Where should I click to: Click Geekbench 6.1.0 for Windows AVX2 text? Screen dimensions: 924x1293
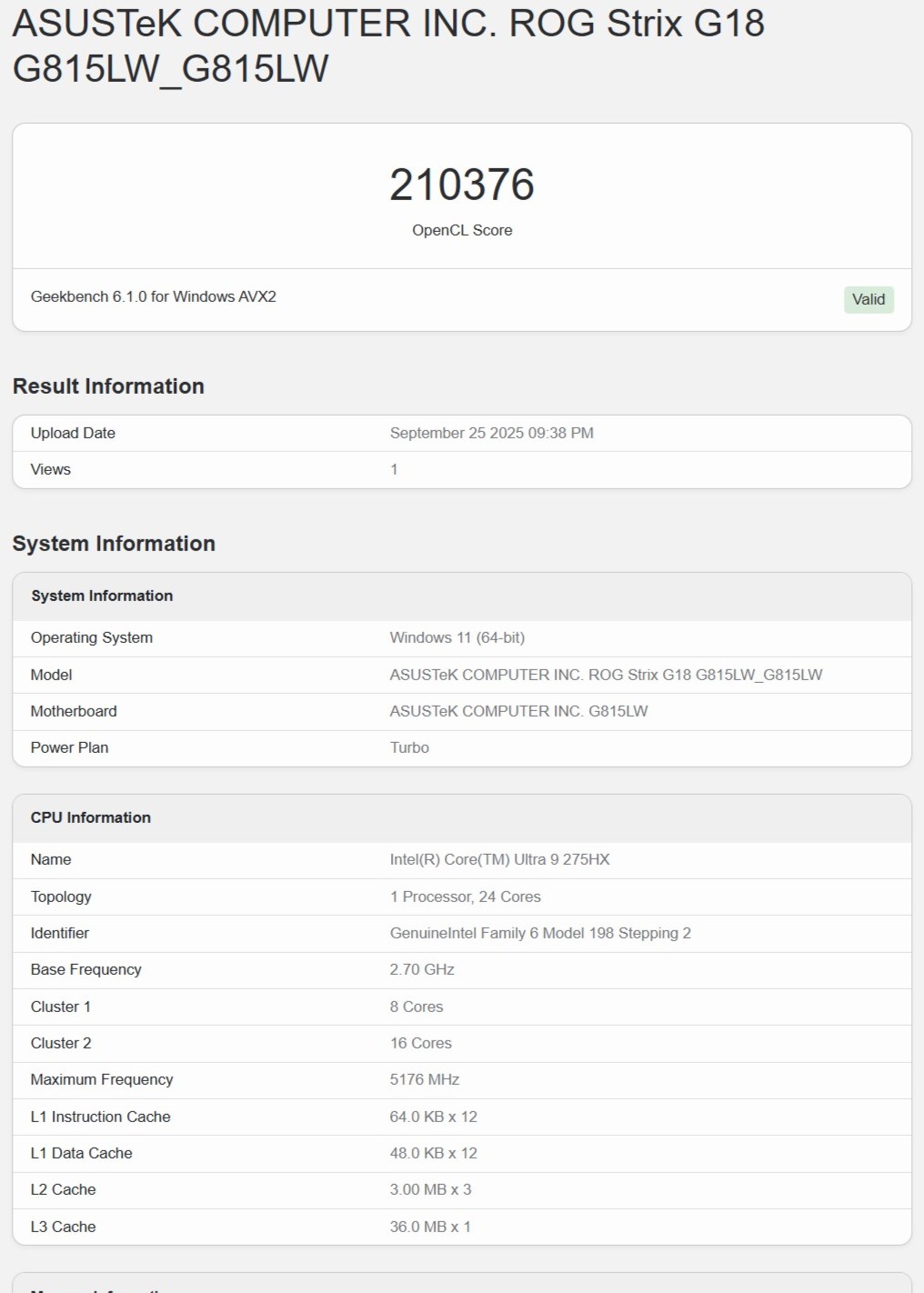pos(154,296)
